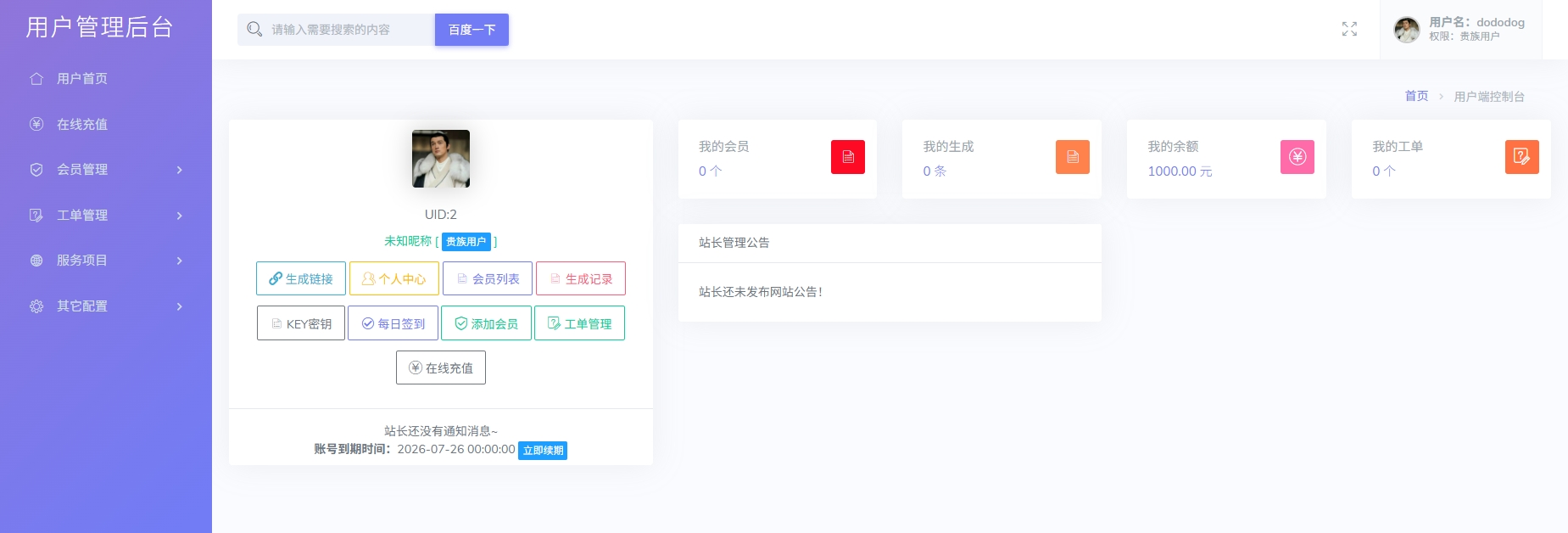The height and width of the screenshot is (533, 1568).
Task: Click the green 工单管理 panel button
Action: coord(580,323)
